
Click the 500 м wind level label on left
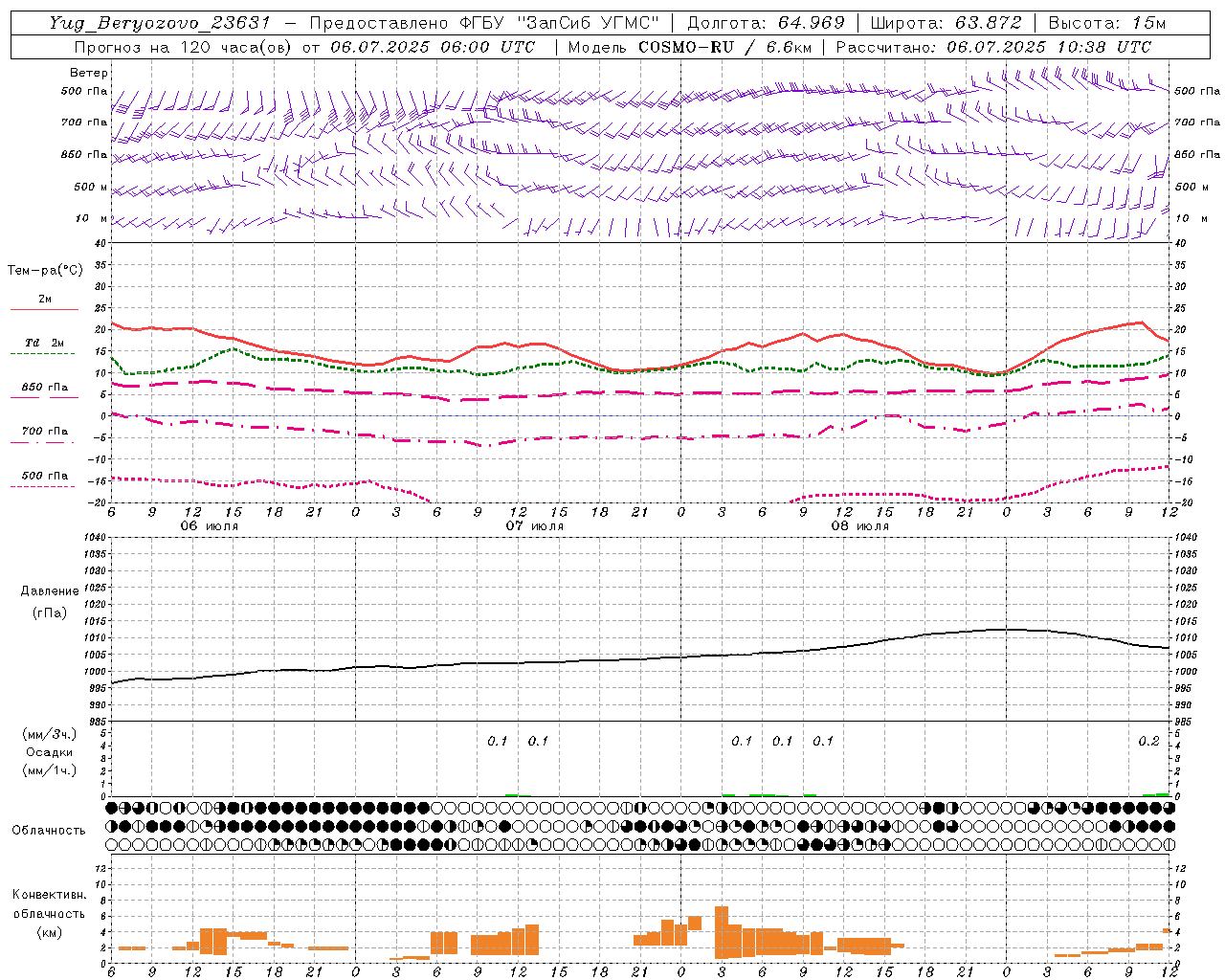pyautogui.click(x=91, y=187)
